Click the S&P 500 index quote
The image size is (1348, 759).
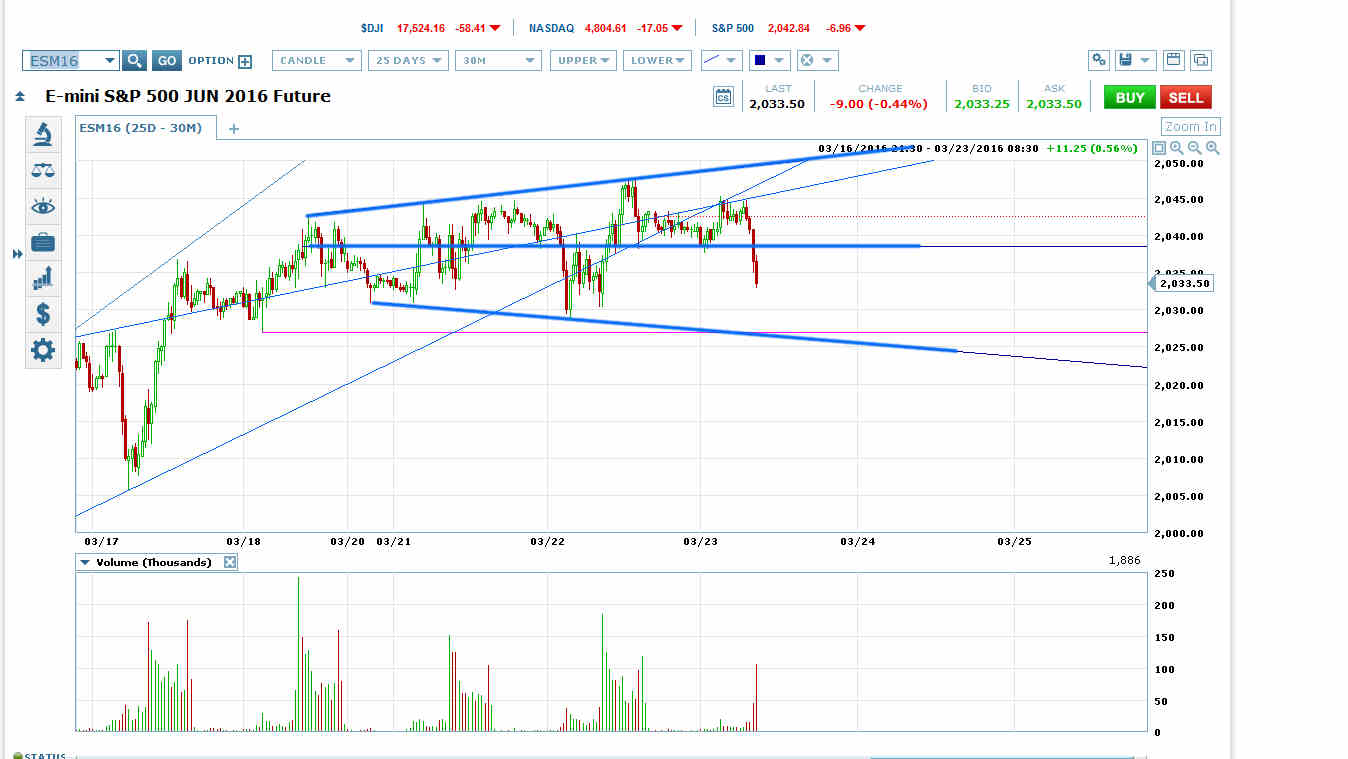789,28
